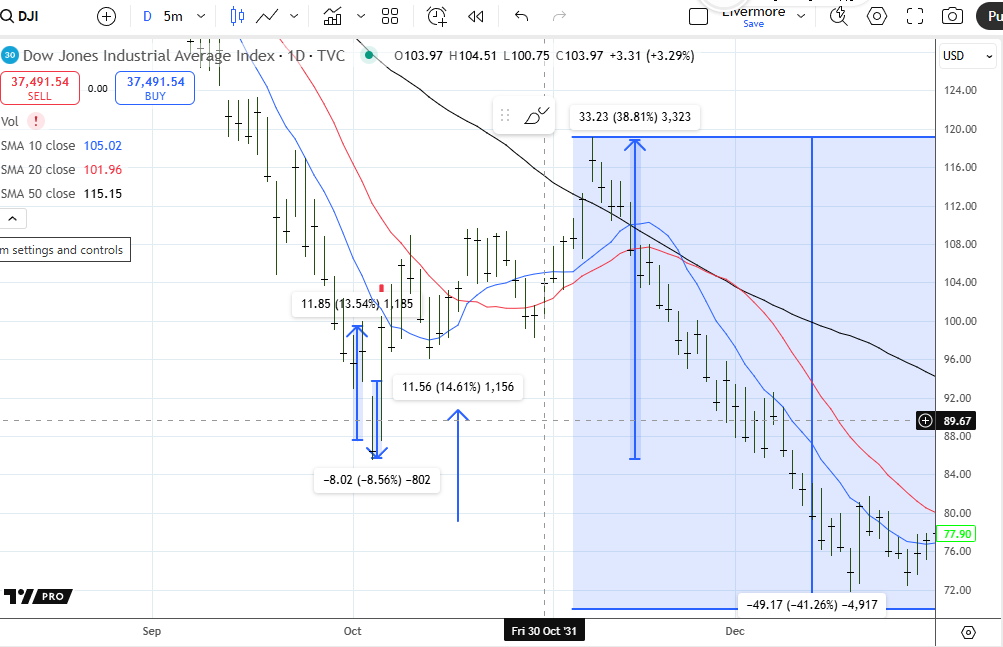Viewport: 1003px width, 647px height.
Task: Create an alert with the clock icon
Action: coord(437,17)
